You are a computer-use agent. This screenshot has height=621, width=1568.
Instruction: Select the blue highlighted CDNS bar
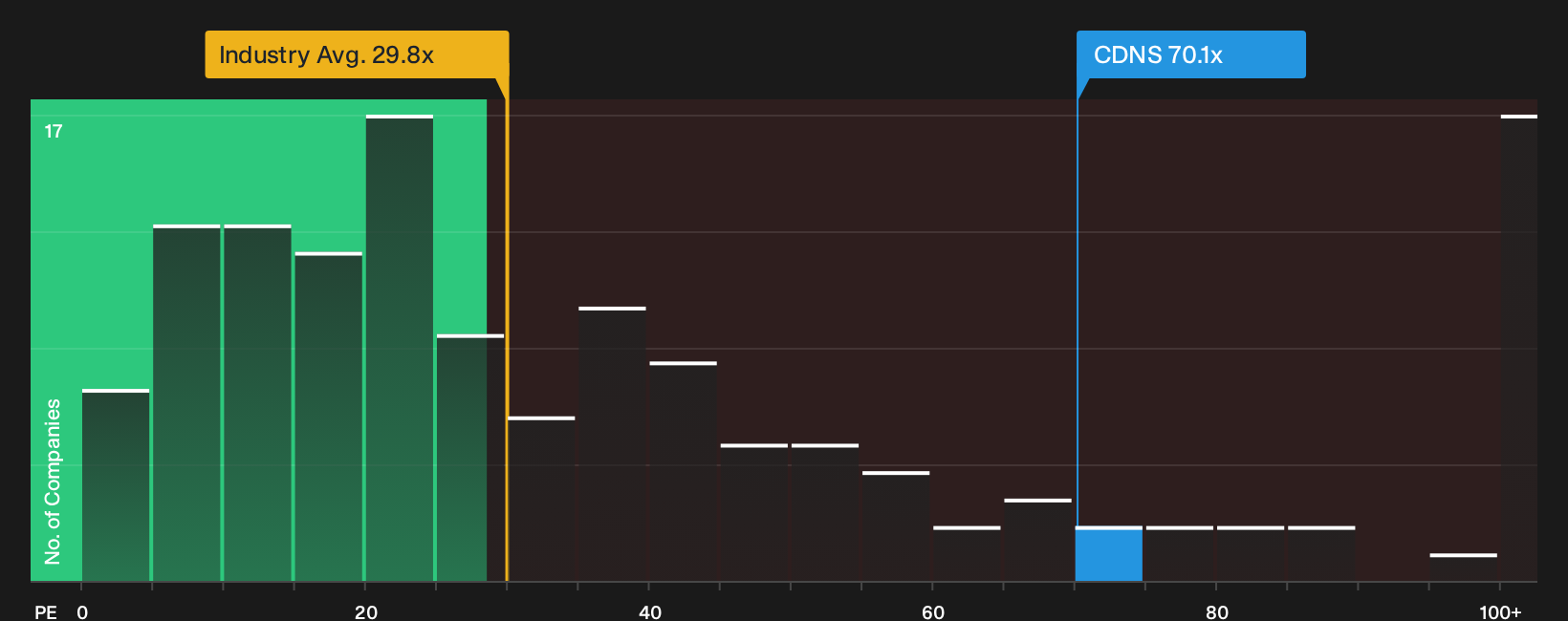(1109, 553)
